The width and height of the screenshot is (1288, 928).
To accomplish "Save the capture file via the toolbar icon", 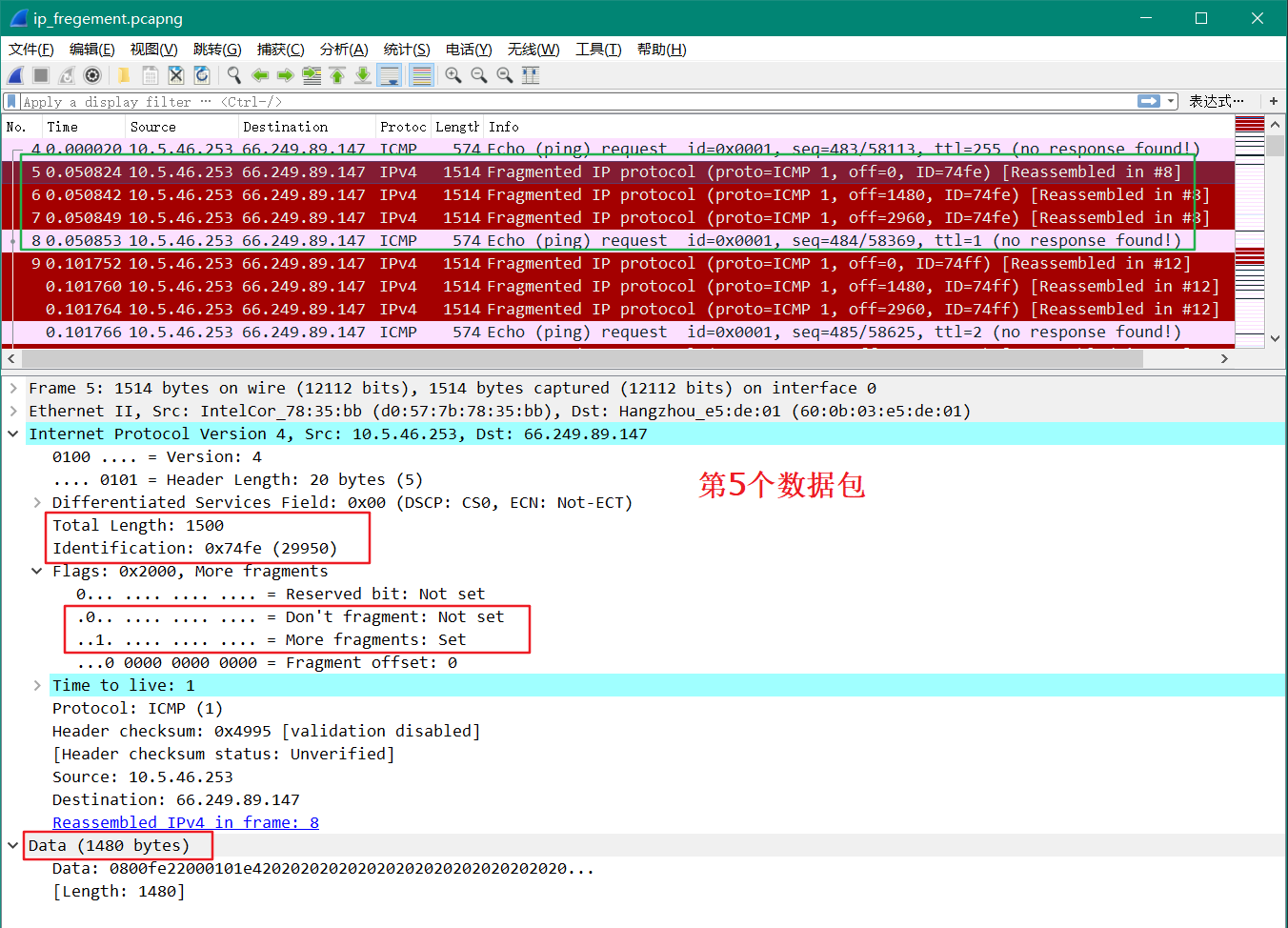I will [x=150, y=75].
